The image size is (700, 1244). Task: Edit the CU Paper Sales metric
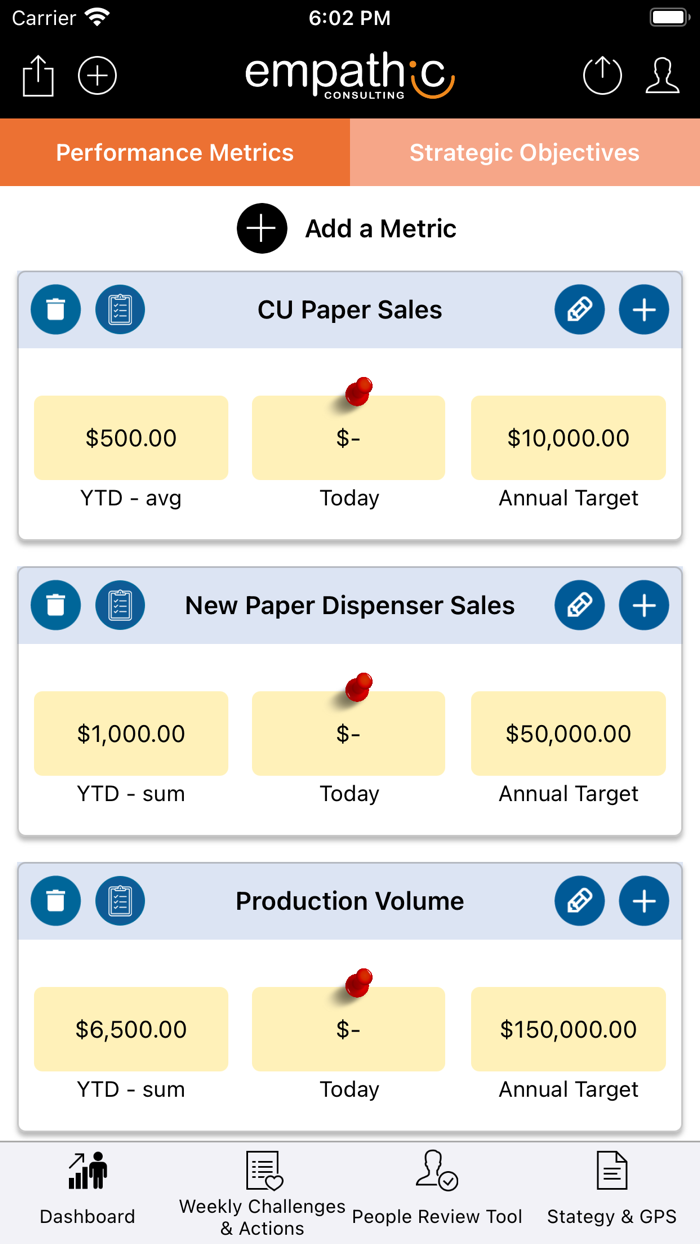pyautogui.click(x=580, y=310)
